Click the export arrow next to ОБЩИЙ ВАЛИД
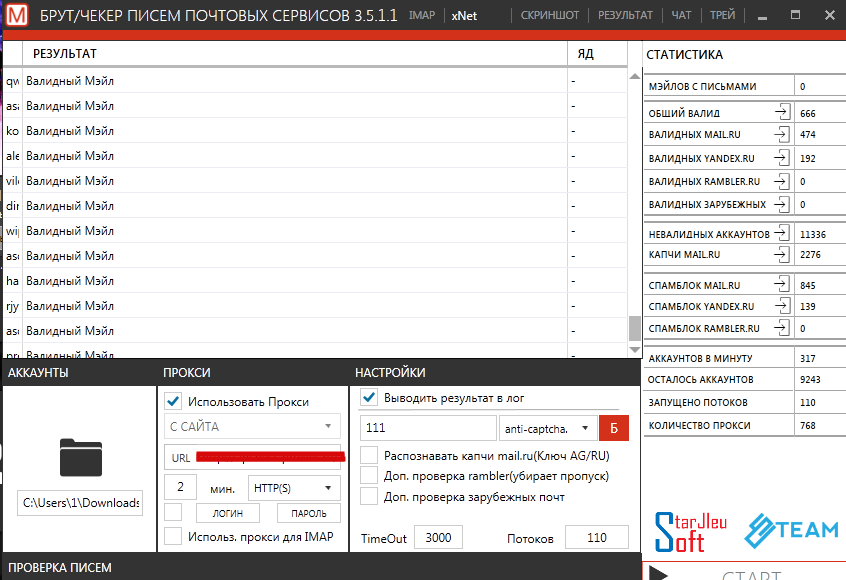The width and height of the screenshot is (846, 580). pyautogui.click(x=782, y=113)
